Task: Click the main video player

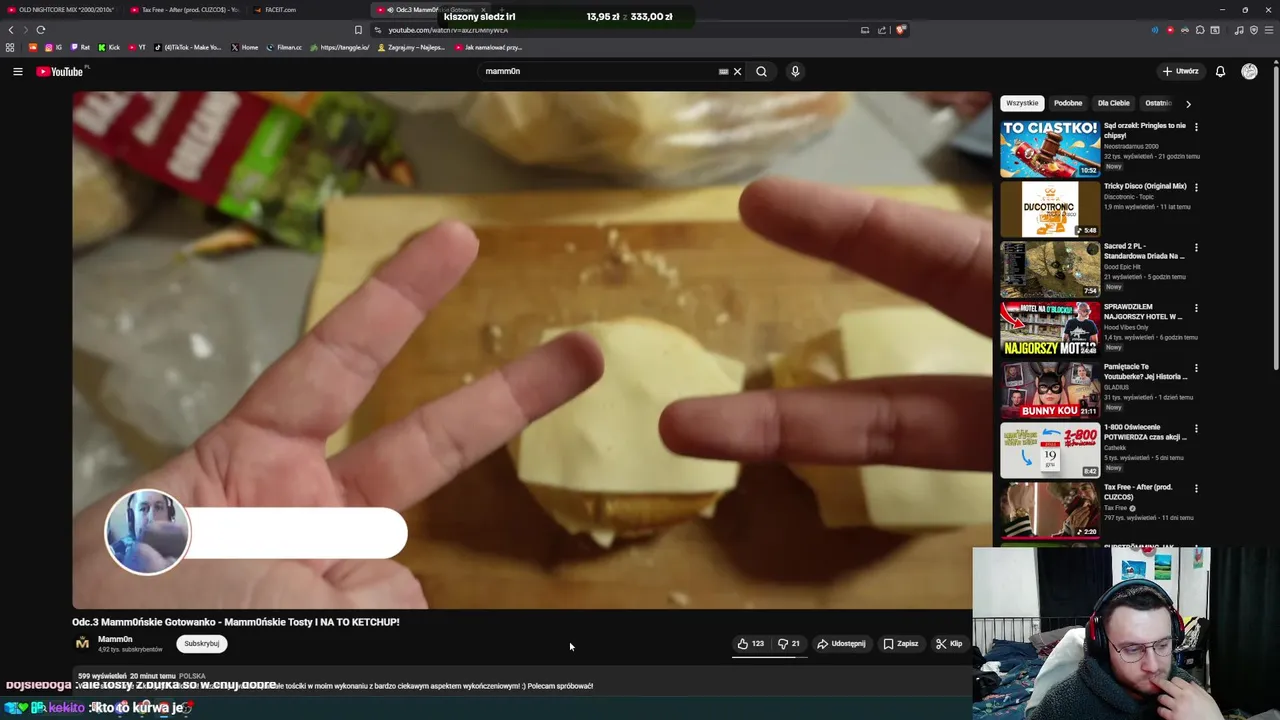Action: (531, 350)
